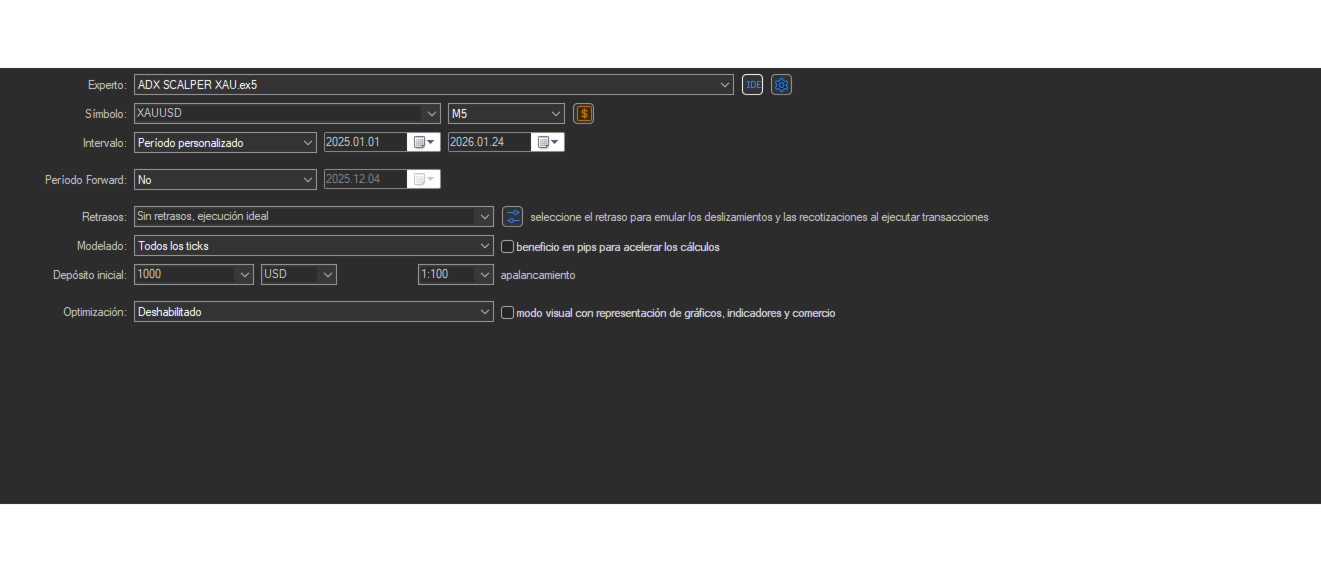Click the Experto label text
Viewport: 1321px width, 579px height.
point(107,85)
